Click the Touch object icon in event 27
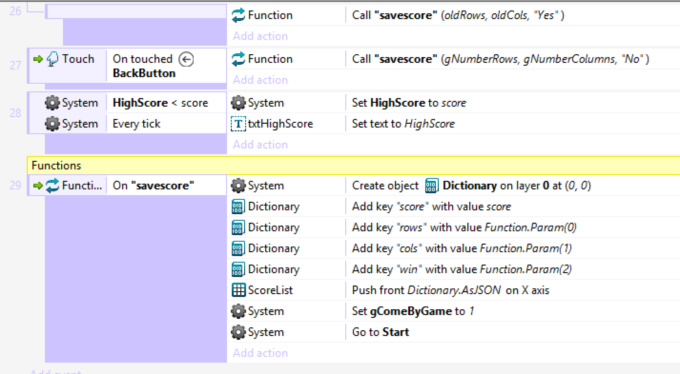The width and height of the screenshot is (680, 374). pos(52,59)
